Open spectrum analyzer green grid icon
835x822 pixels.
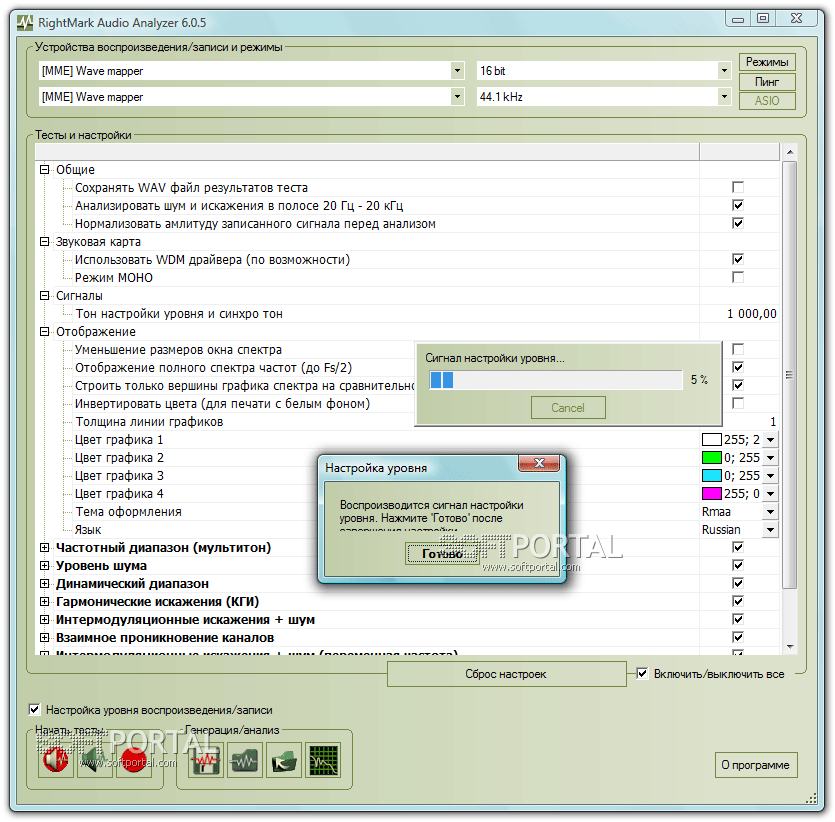coord(323,760)
